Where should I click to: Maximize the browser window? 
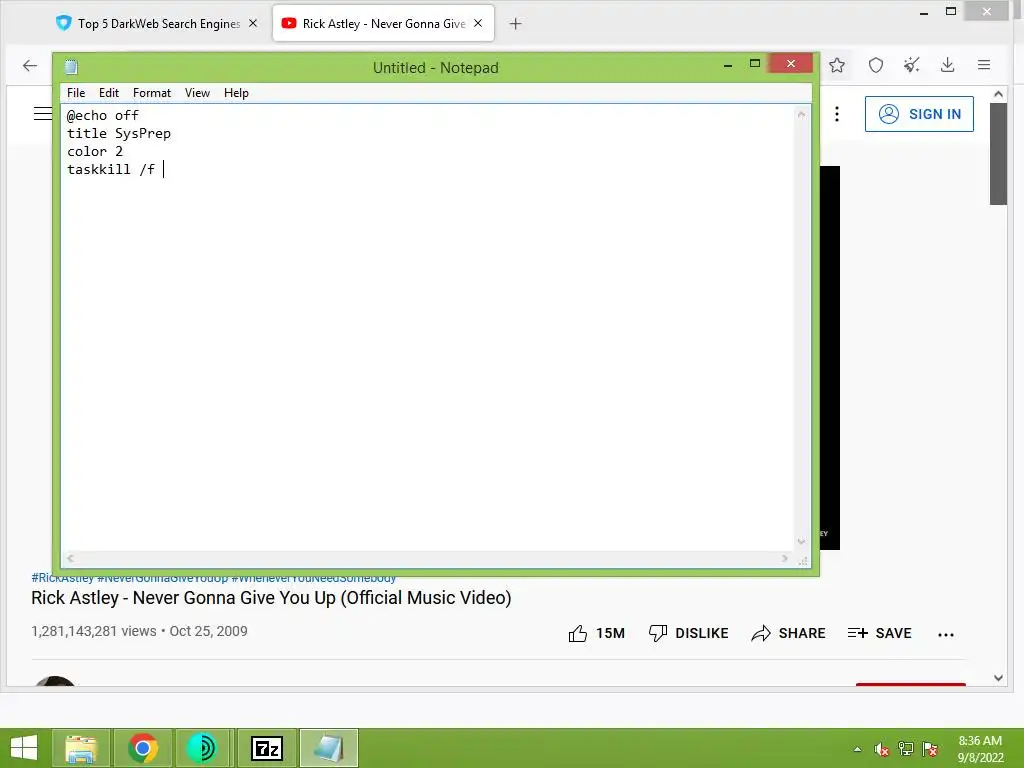(952, 11)
